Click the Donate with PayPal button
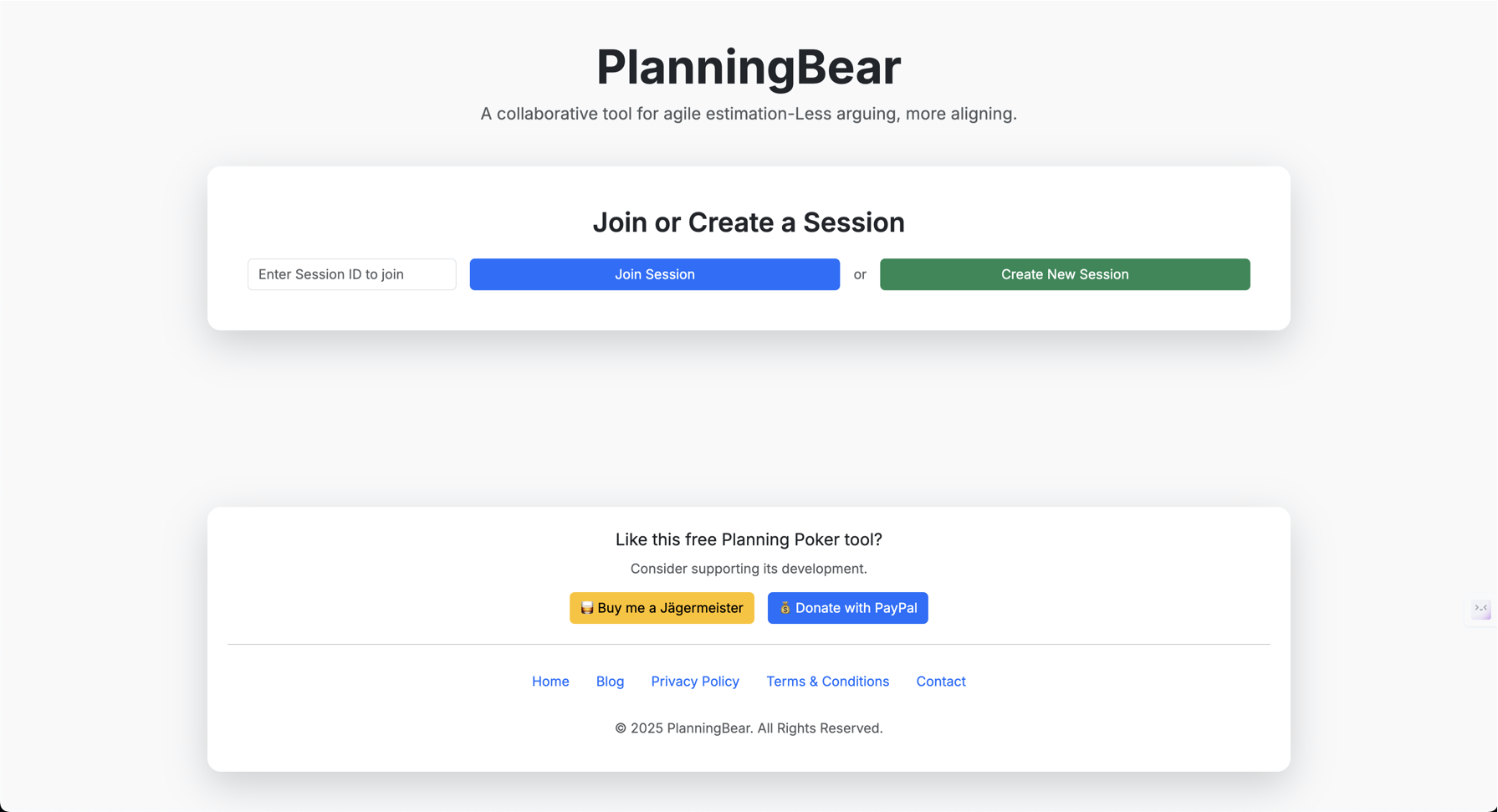Screen dimensions: 1498x812 click(847, 608)
